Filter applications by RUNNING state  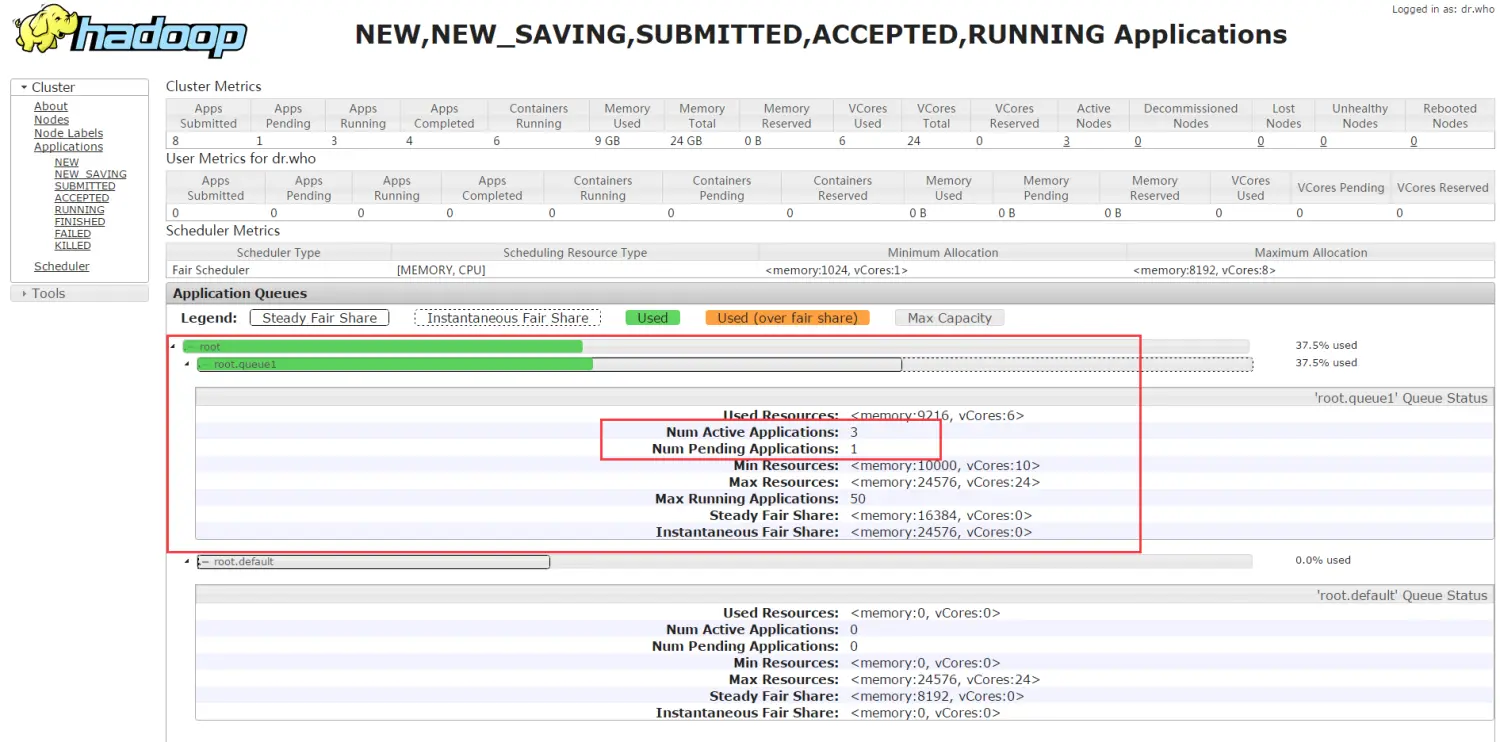pos(80,210)
